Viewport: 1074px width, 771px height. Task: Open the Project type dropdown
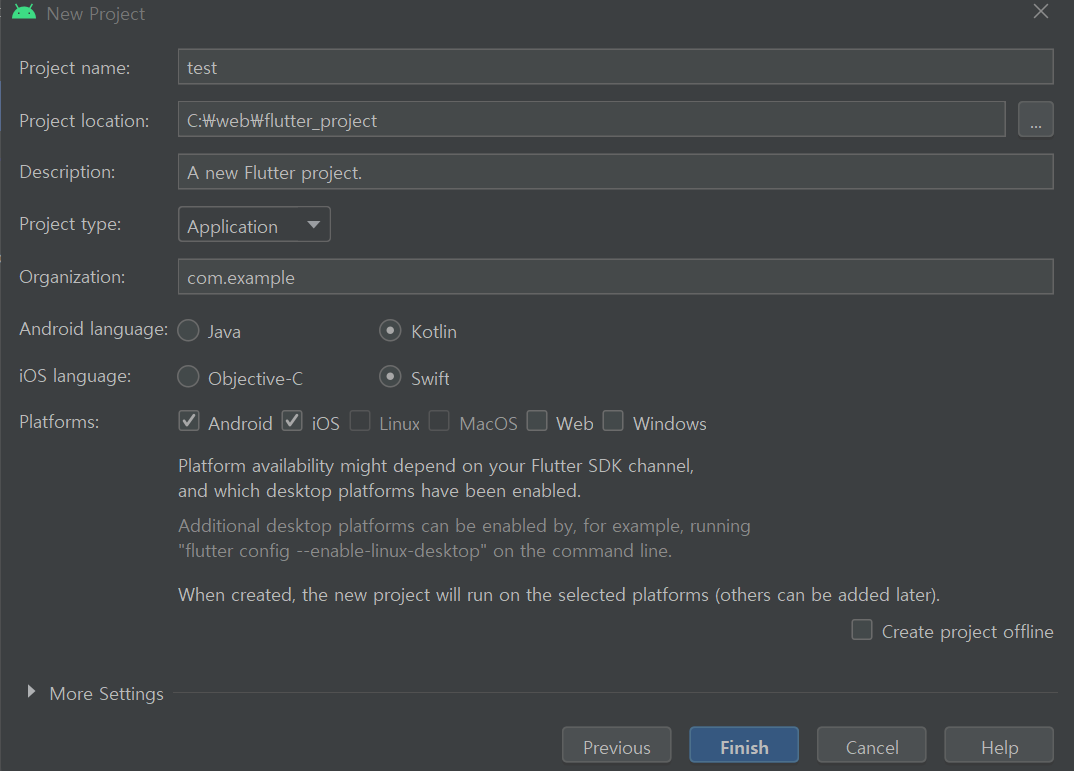click(x=254, y=225)
